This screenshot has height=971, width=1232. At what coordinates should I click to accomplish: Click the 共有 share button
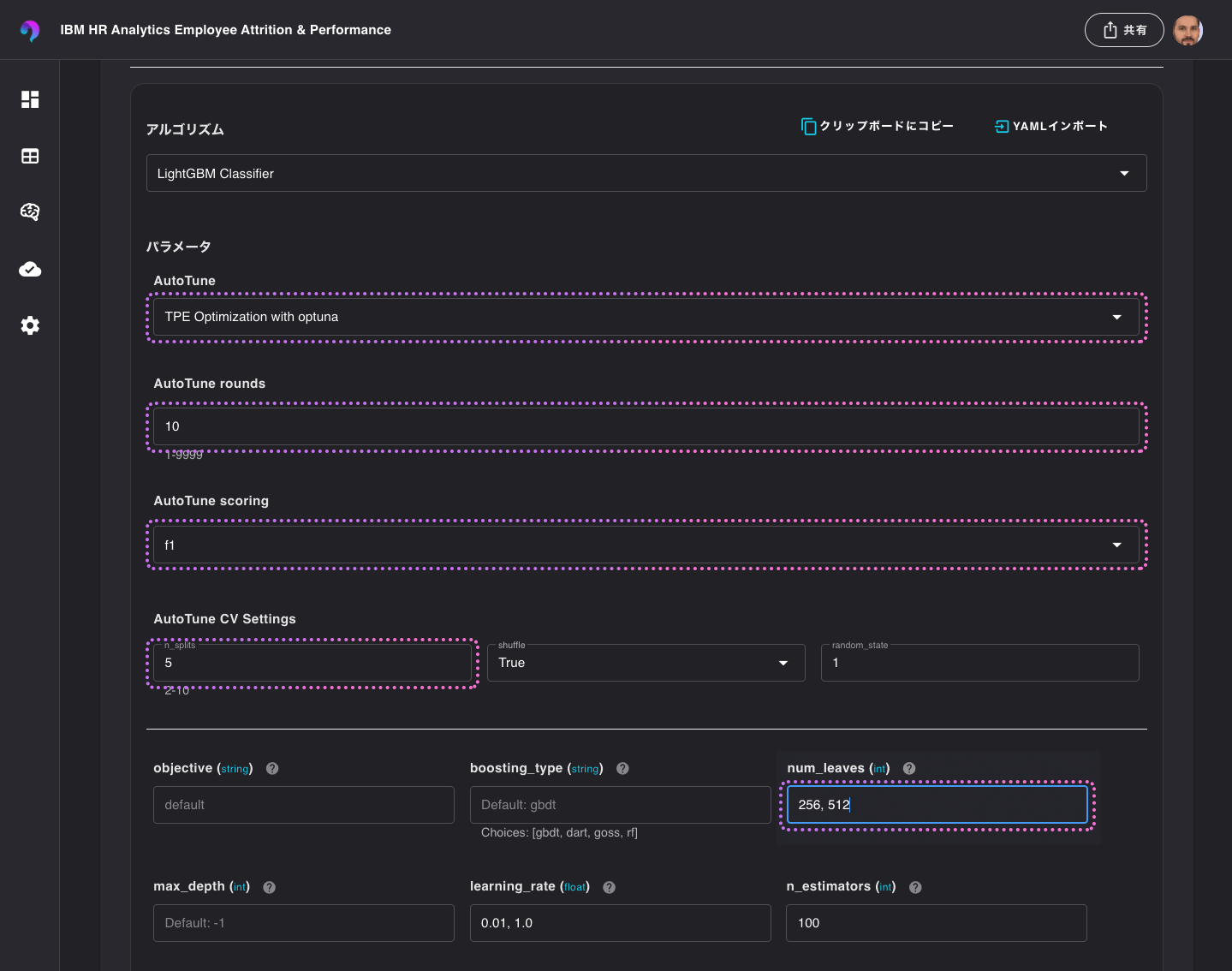coord(1123,30)
